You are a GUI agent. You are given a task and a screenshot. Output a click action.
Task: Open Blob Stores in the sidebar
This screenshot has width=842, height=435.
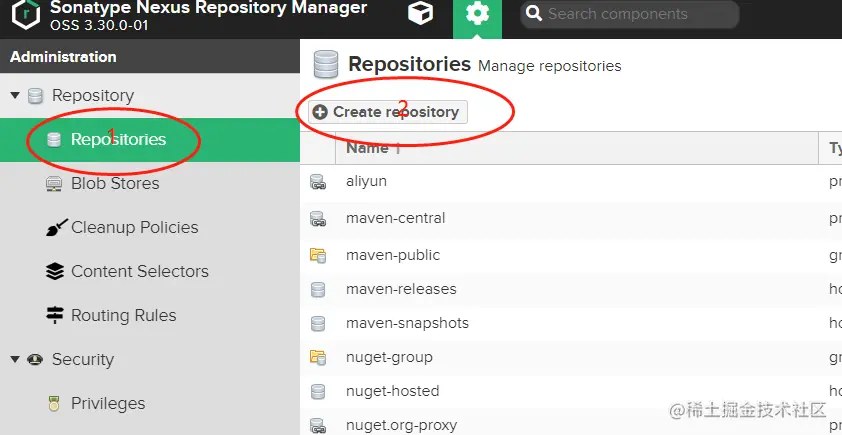point(115,184)
